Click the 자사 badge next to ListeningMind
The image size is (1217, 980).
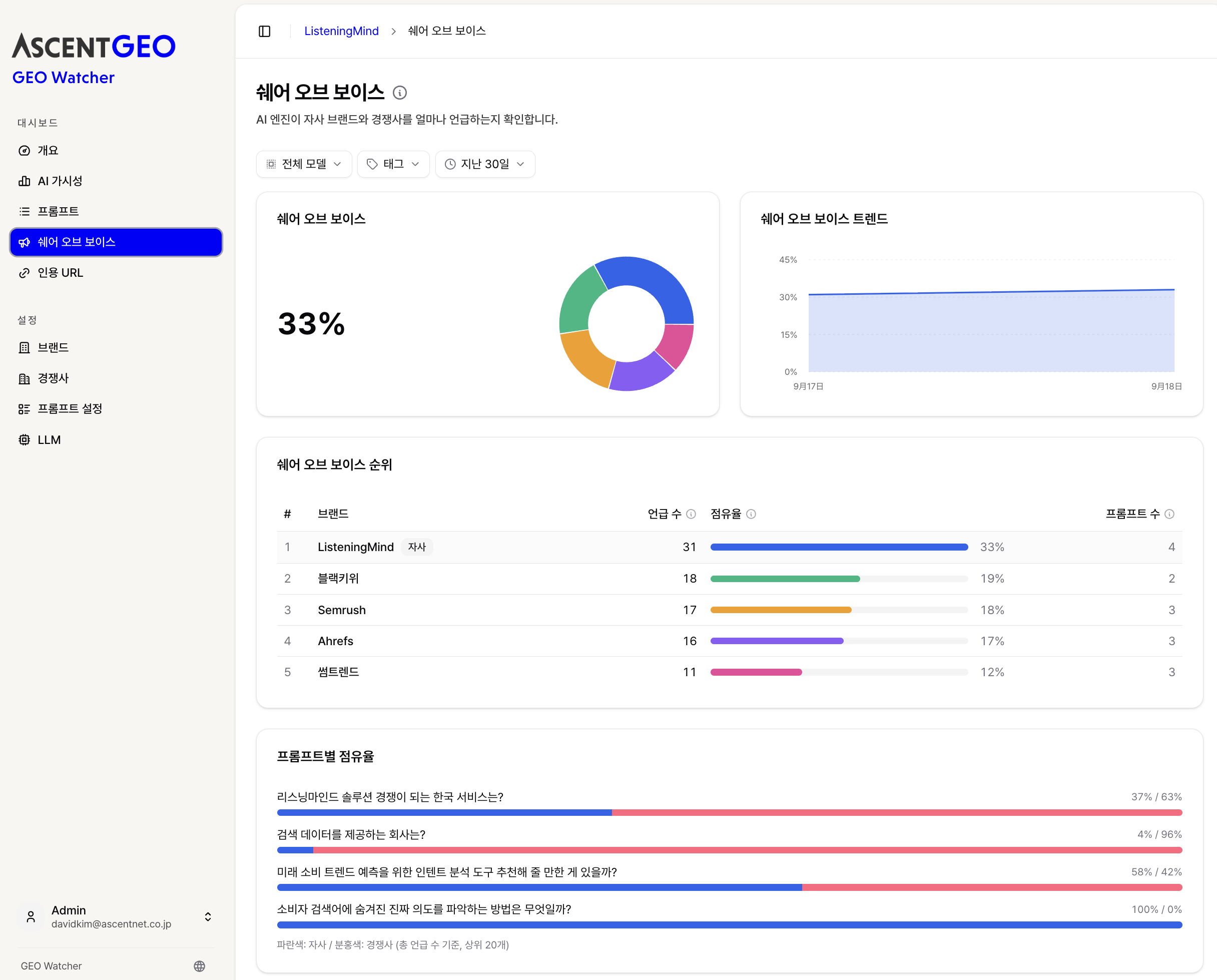416,547
